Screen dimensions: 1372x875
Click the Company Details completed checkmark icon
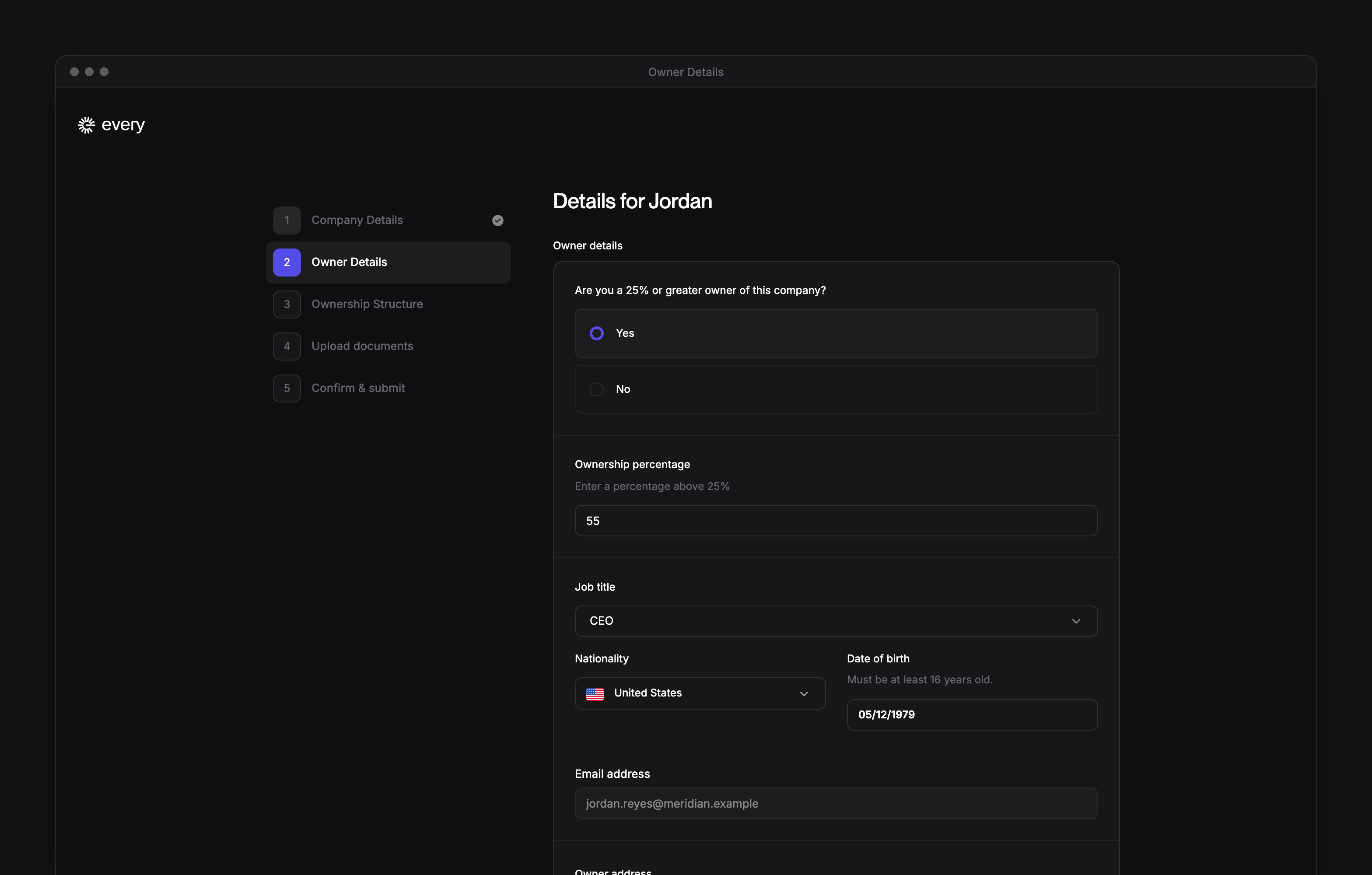pyautogui.click(x=497, y=220)
